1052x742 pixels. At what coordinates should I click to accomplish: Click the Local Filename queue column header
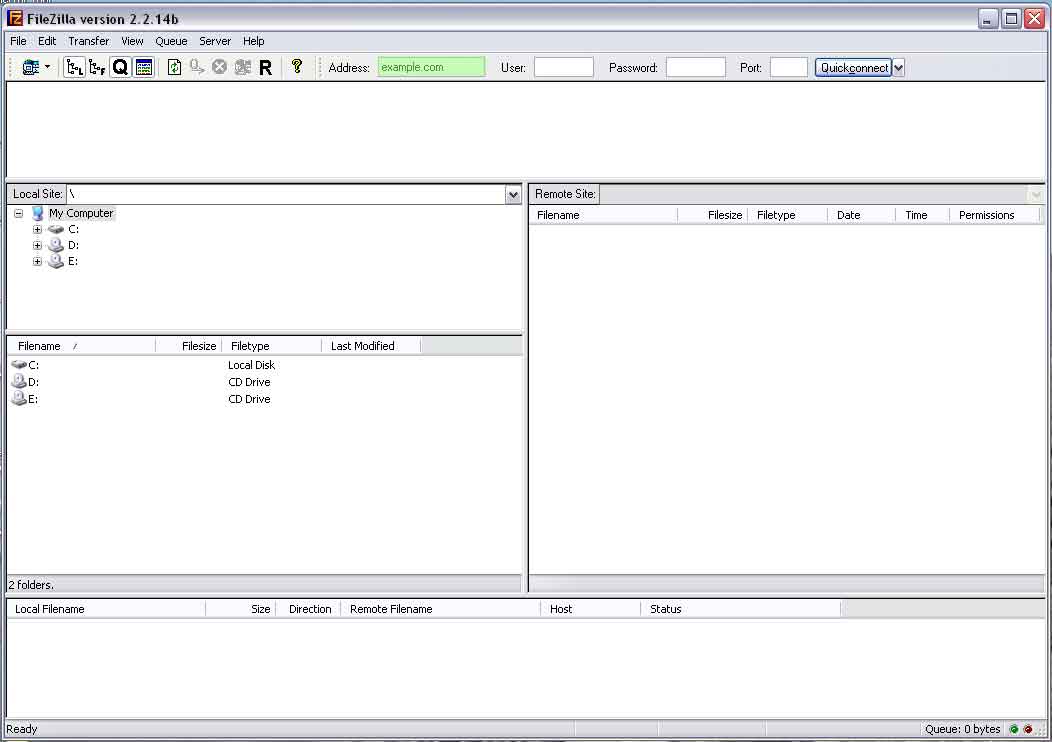click(x=106, y=609)
